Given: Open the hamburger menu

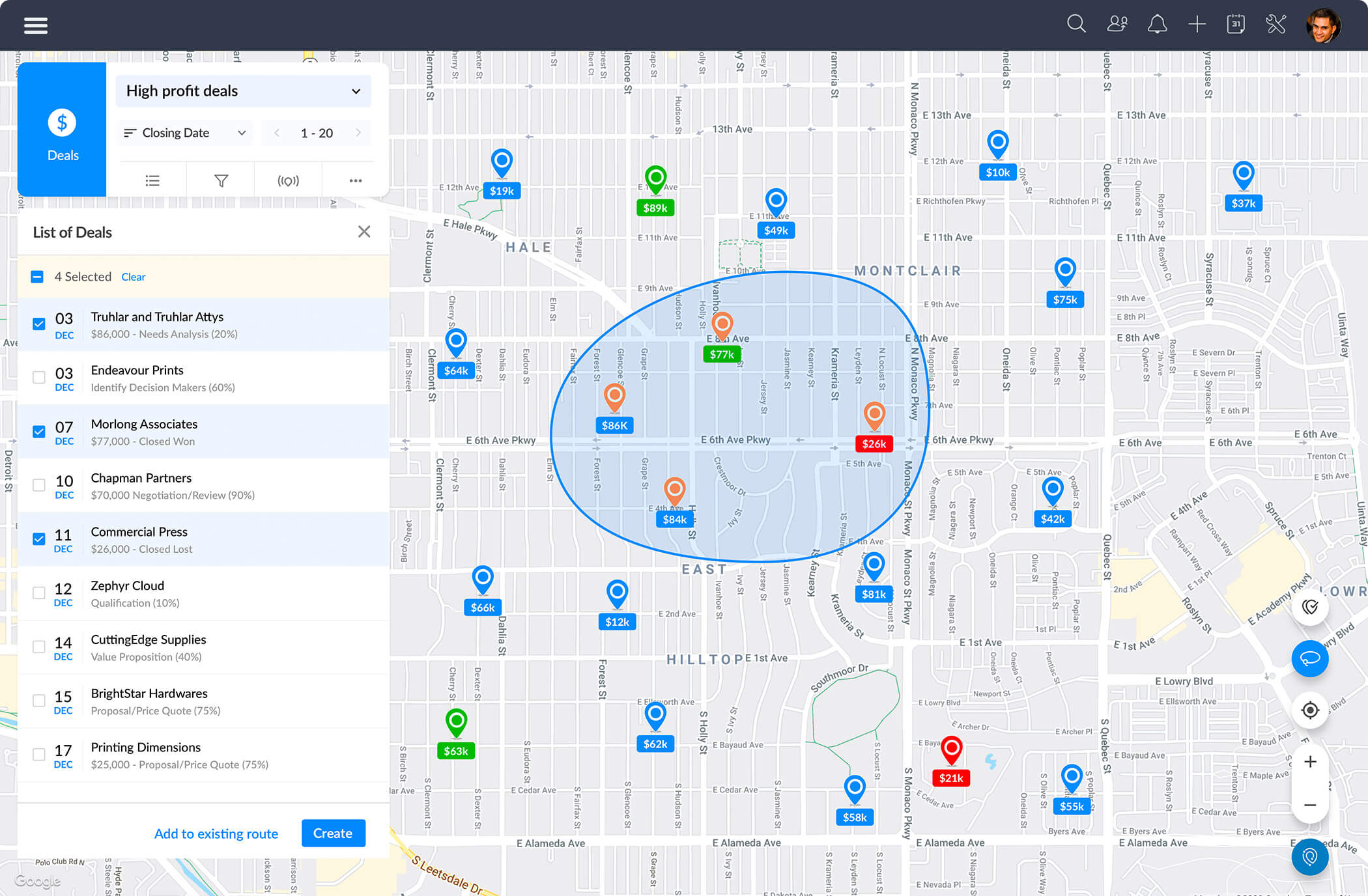Looking at the screenshot, I should point(35,25).
